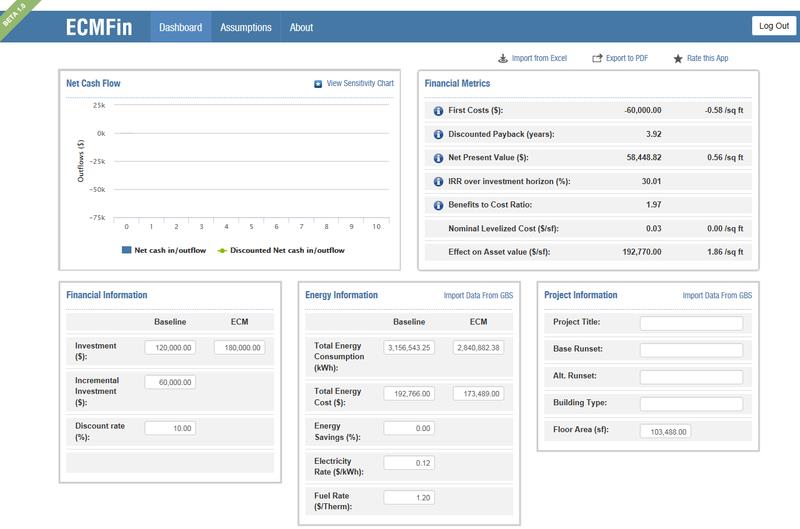Click the Energy Savings percent field

click(409, 428)
